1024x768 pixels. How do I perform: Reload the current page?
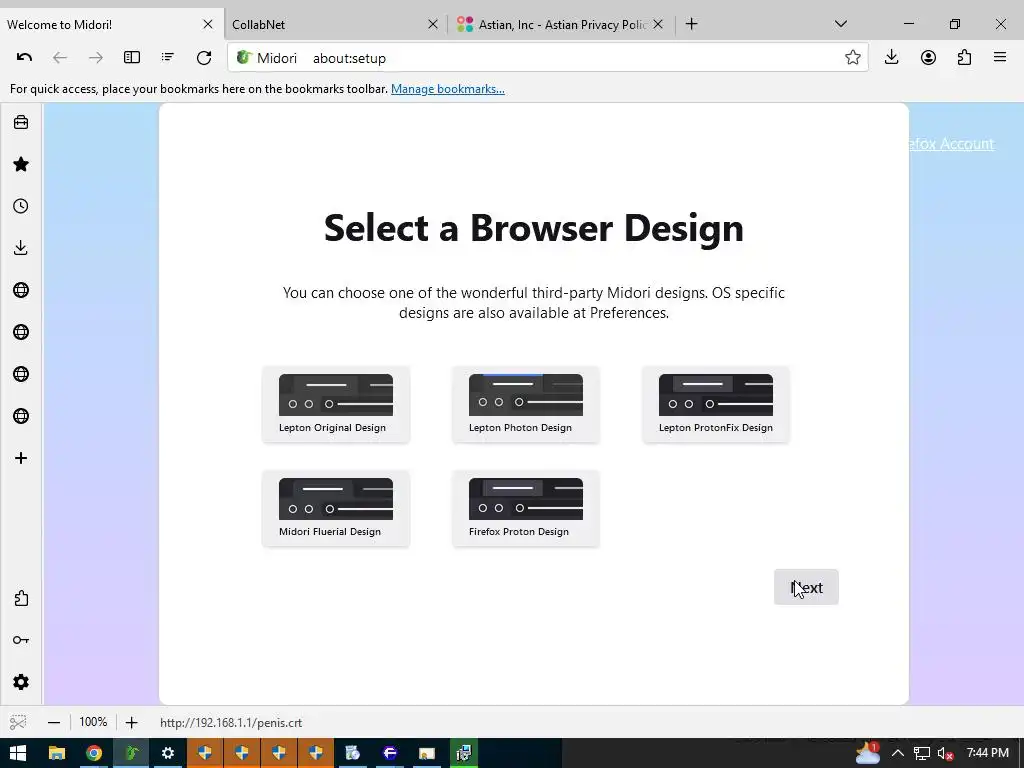click(x=204, y=57)
